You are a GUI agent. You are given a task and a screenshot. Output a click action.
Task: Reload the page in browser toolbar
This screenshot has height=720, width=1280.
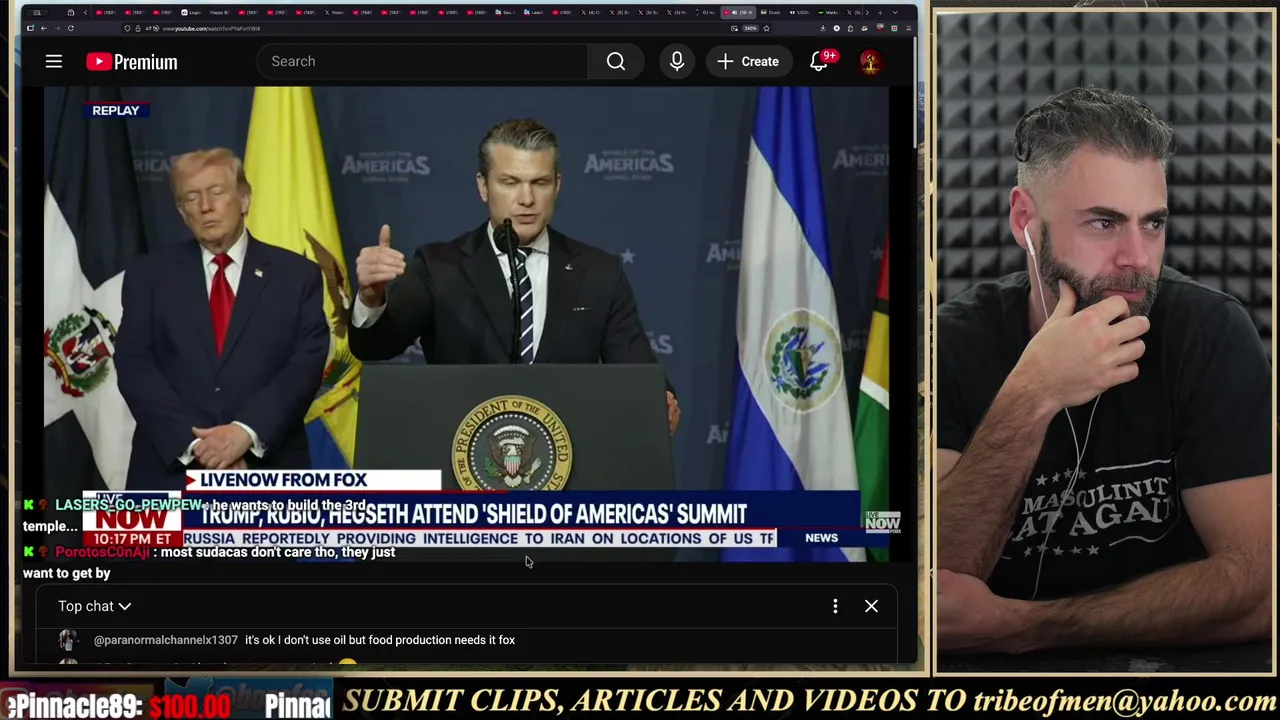click(x=71, y=28)
